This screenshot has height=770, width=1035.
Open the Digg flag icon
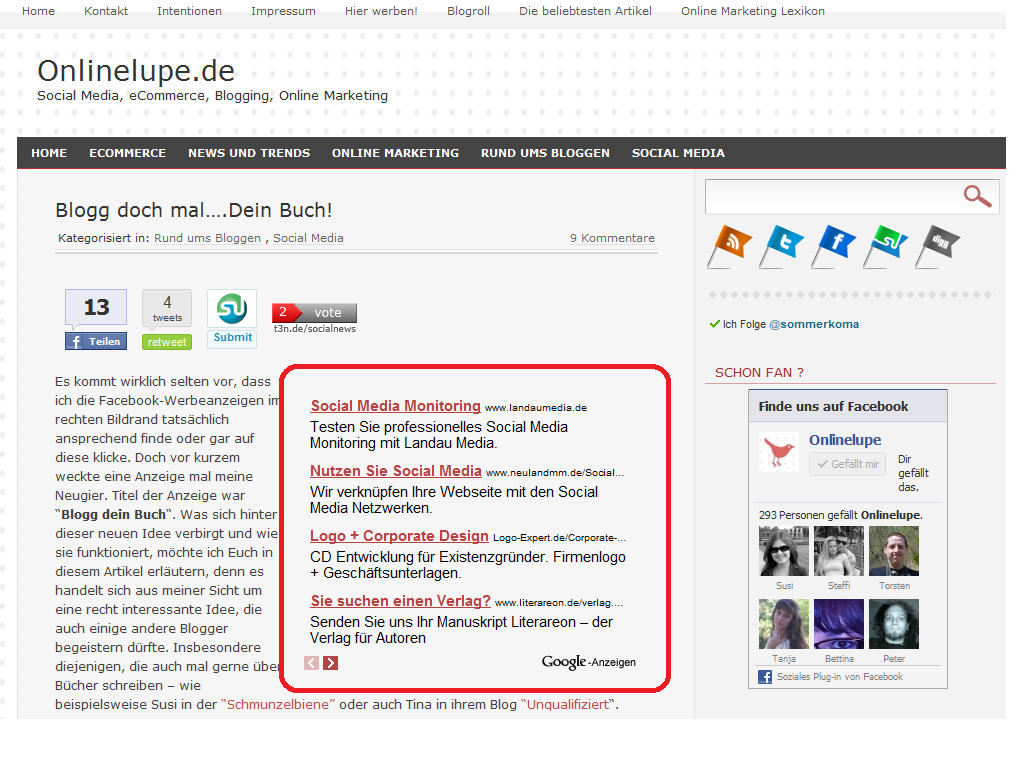point(938,245)
